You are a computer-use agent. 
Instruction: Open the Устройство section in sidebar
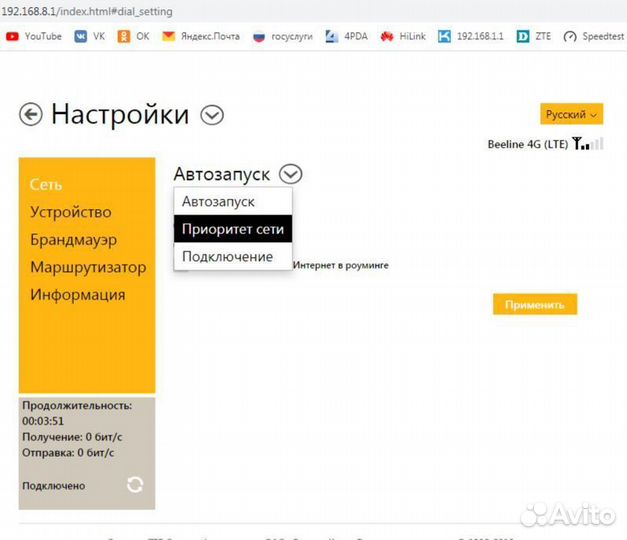pos(71,212)
